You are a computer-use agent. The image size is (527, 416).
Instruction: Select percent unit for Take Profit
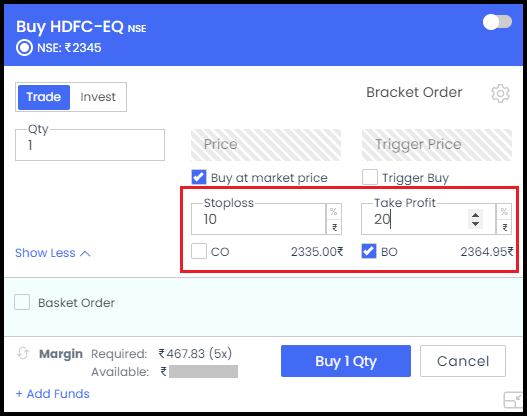pos(503,211)
